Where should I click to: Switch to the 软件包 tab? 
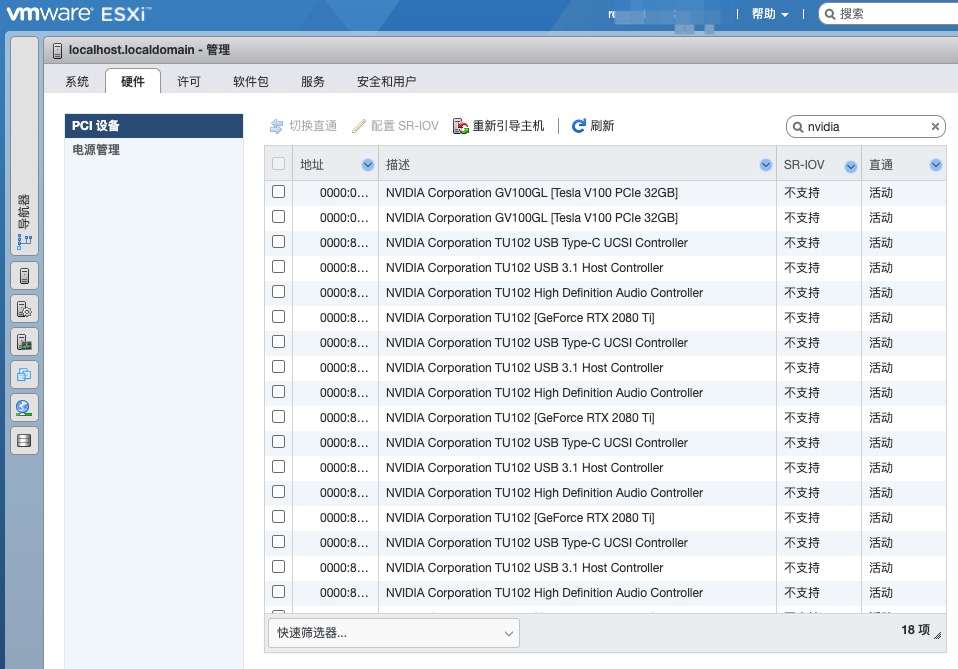tap(250, 81)
